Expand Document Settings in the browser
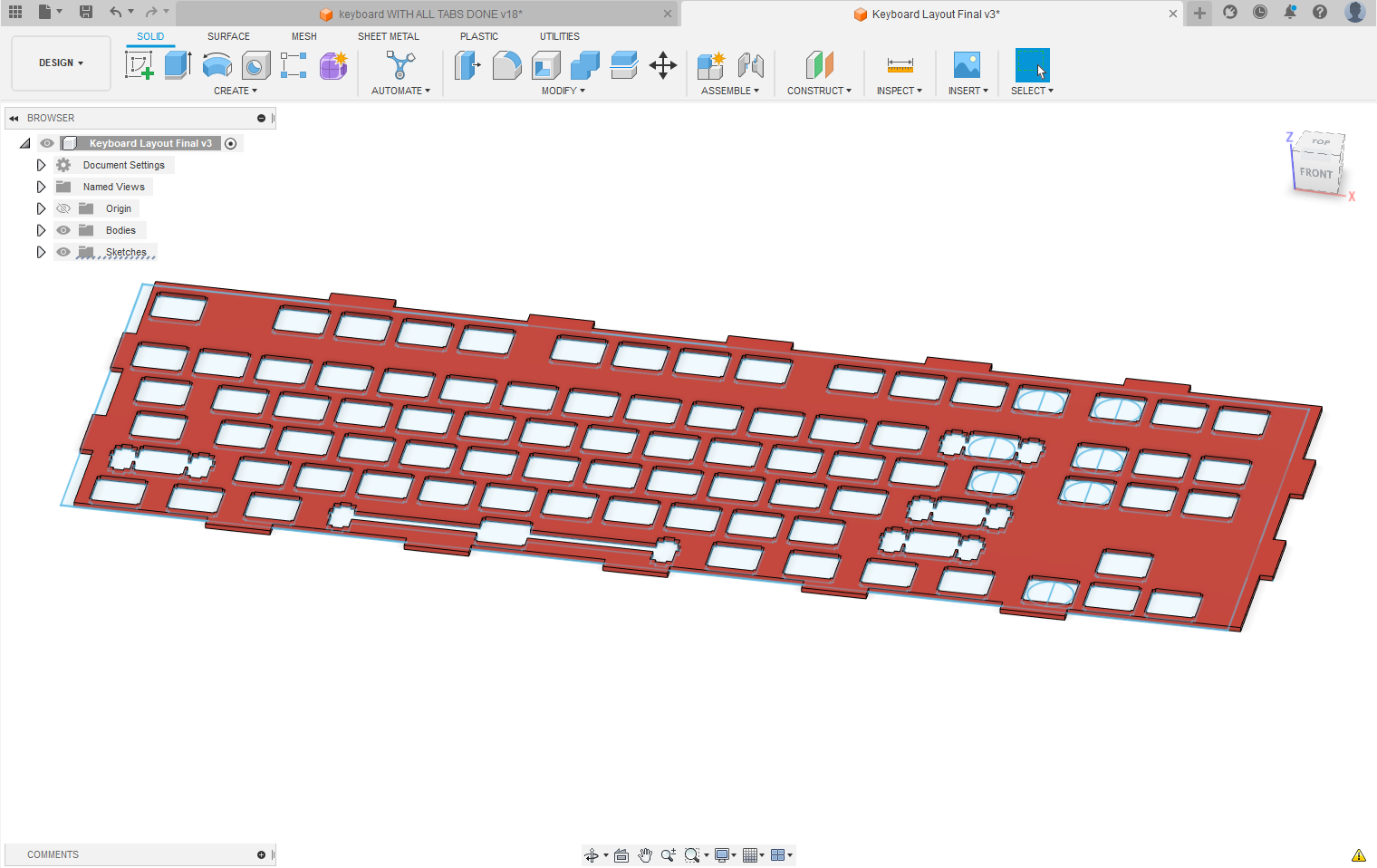 click(41, 164)
